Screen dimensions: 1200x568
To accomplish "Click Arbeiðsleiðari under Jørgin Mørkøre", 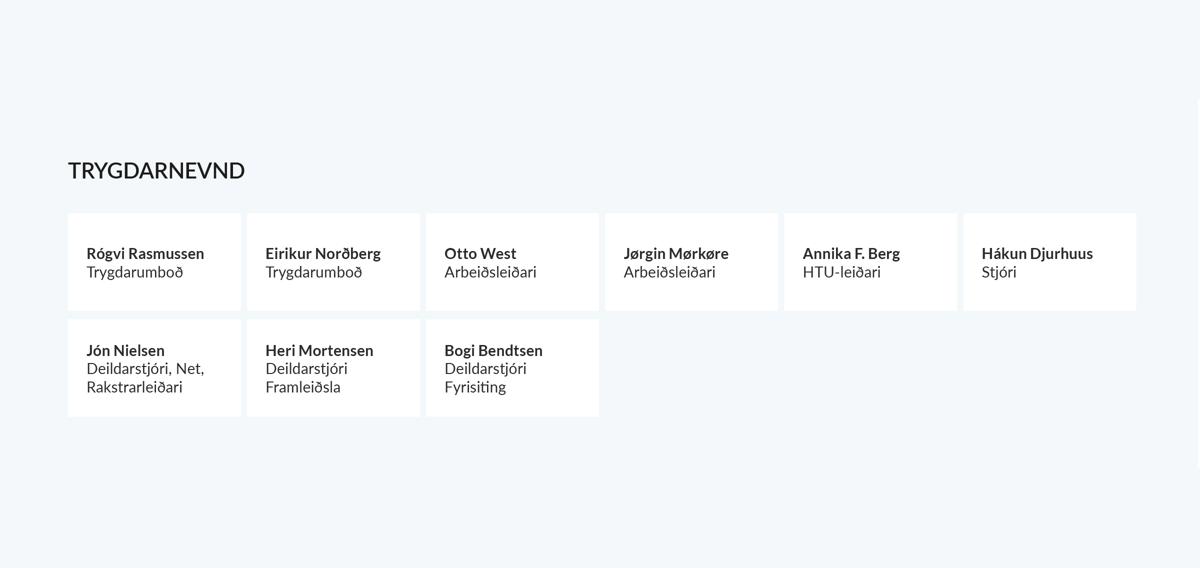I will click(669, 272).
